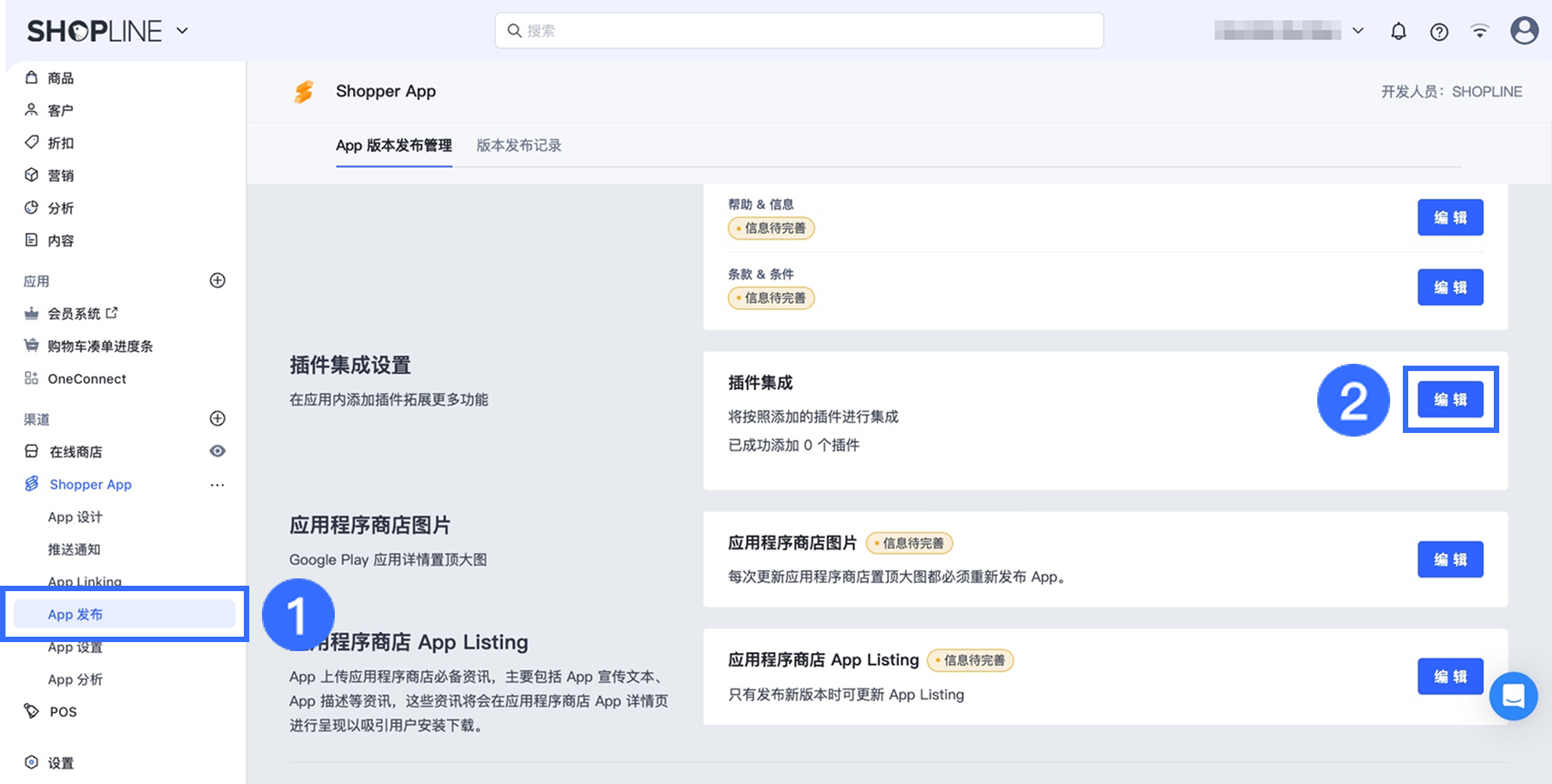Click the Shopper App header logo
This screenshot has width=1552, height=784.
[x=304, y=91]
